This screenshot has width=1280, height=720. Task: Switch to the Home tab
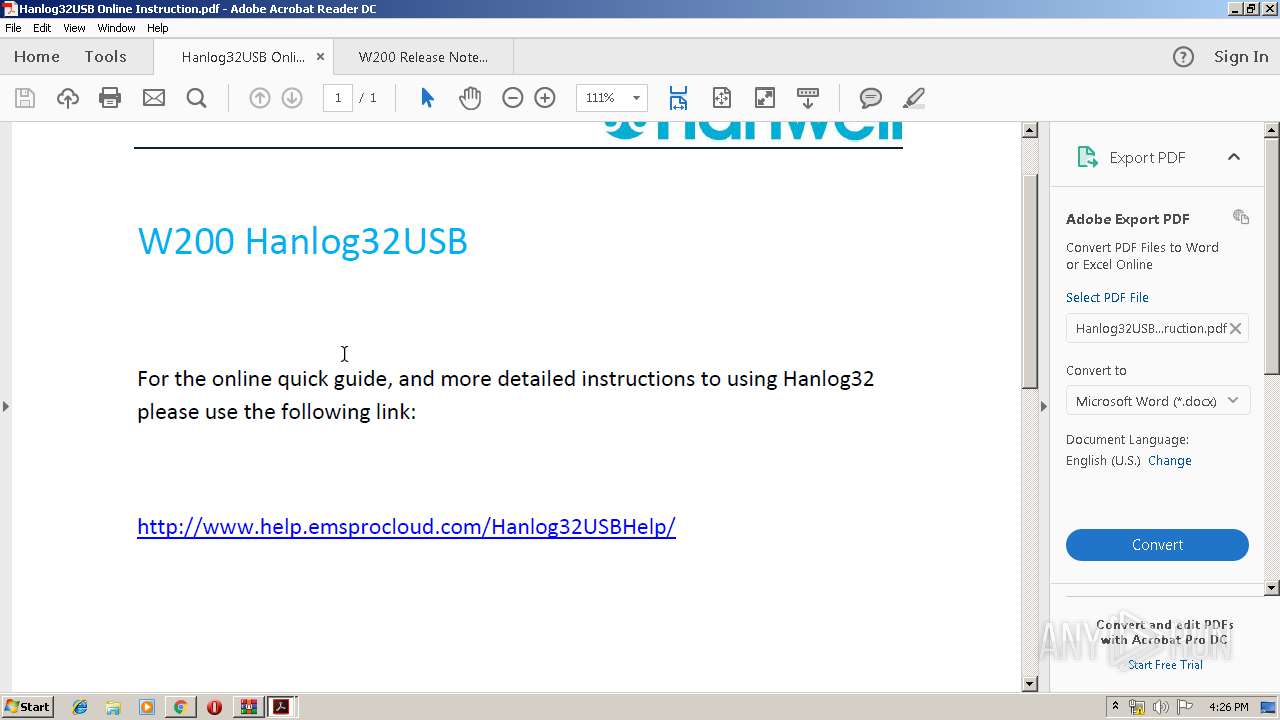coord(37,57)
